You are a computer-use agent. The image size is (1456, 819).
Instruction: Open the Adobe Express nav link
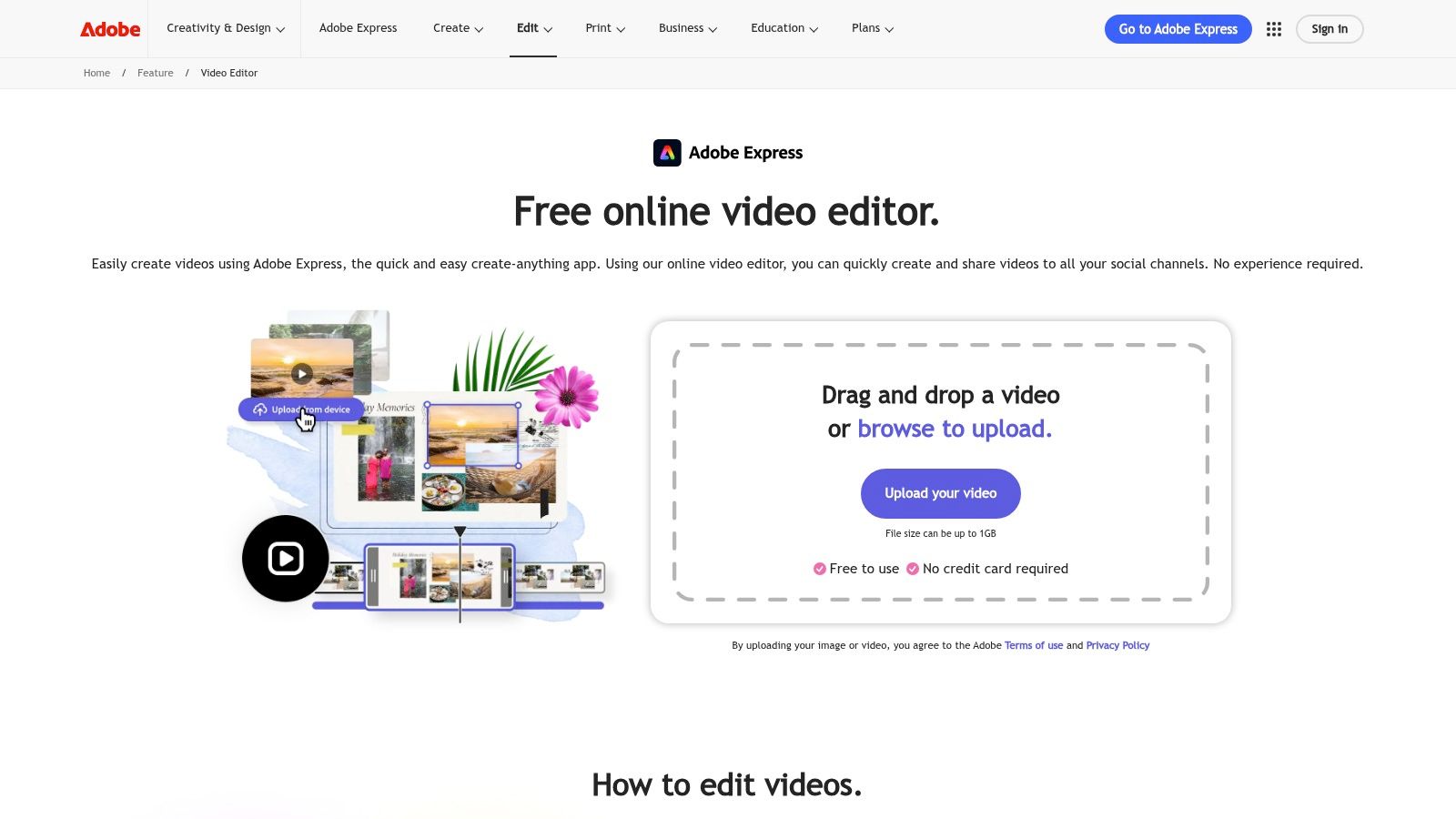coord(358,28)
